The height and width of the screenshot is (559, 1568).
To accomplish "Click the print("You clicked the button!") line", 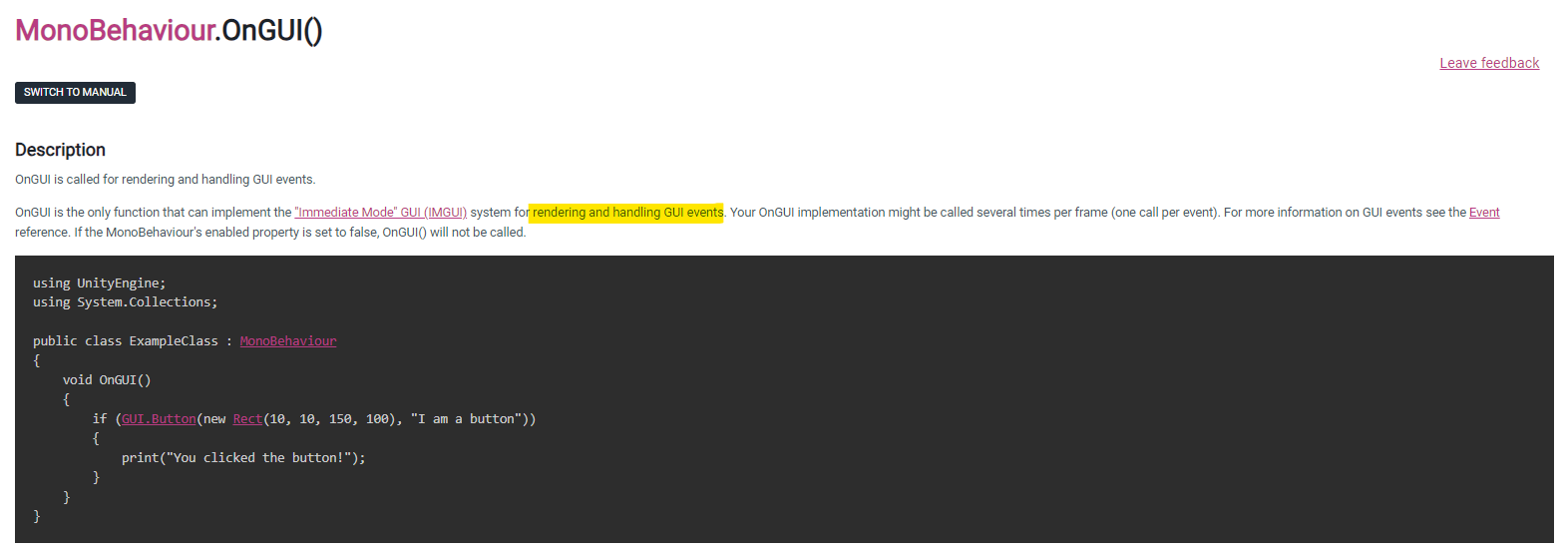I will point(243,458).
